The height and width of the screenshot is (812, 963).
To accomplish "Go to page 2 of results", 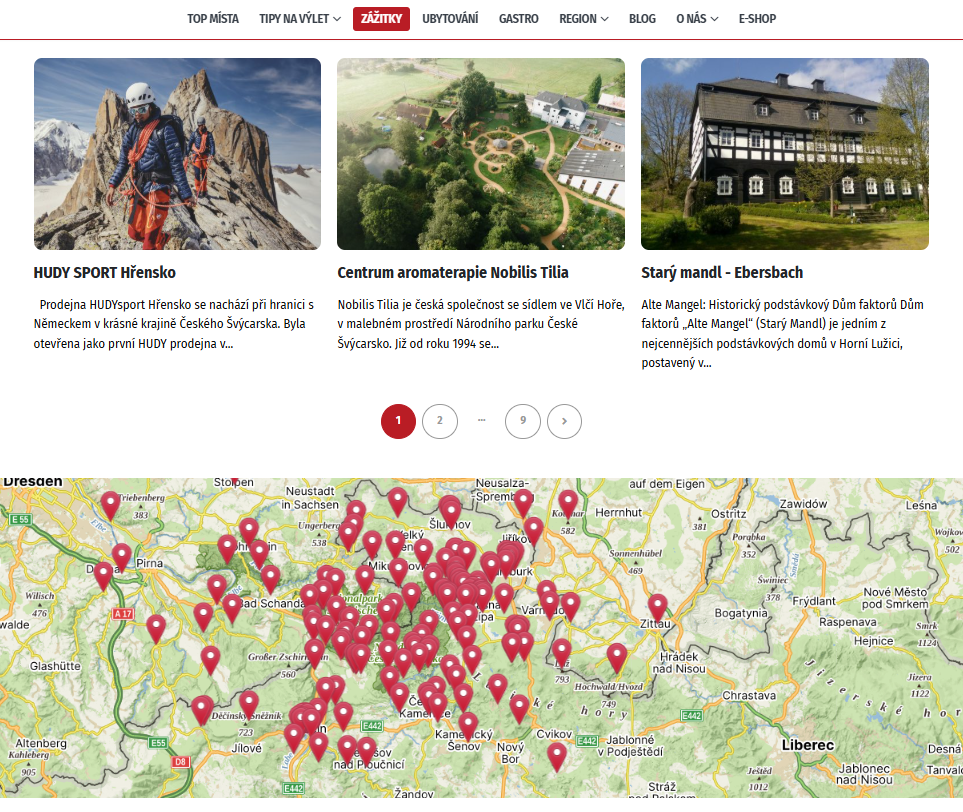I will coord(440,421).
